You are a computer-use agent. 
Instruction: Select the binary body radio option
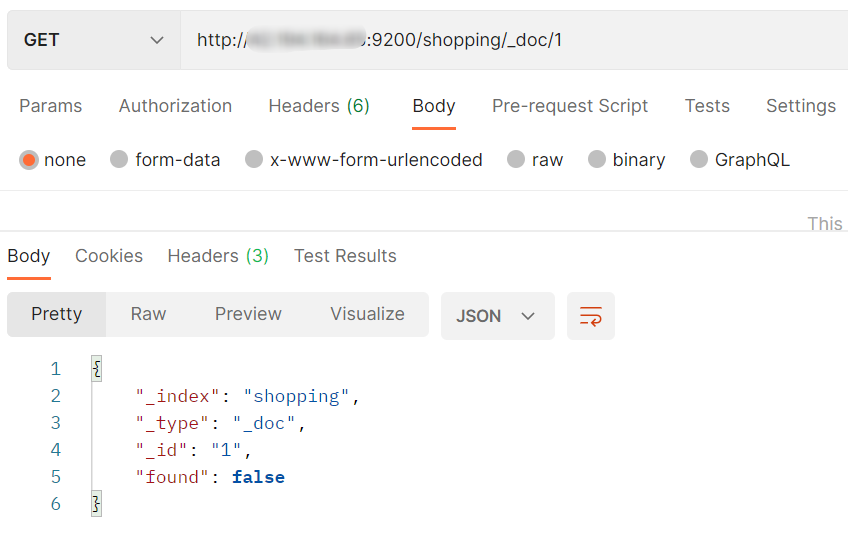point(597,160)
